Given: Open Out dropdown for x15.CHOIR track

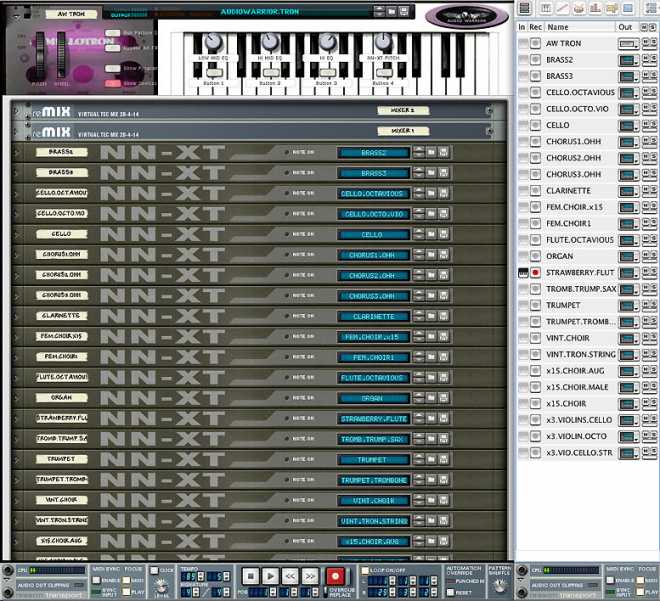Looking at the screenshot, I should [628, 404].
